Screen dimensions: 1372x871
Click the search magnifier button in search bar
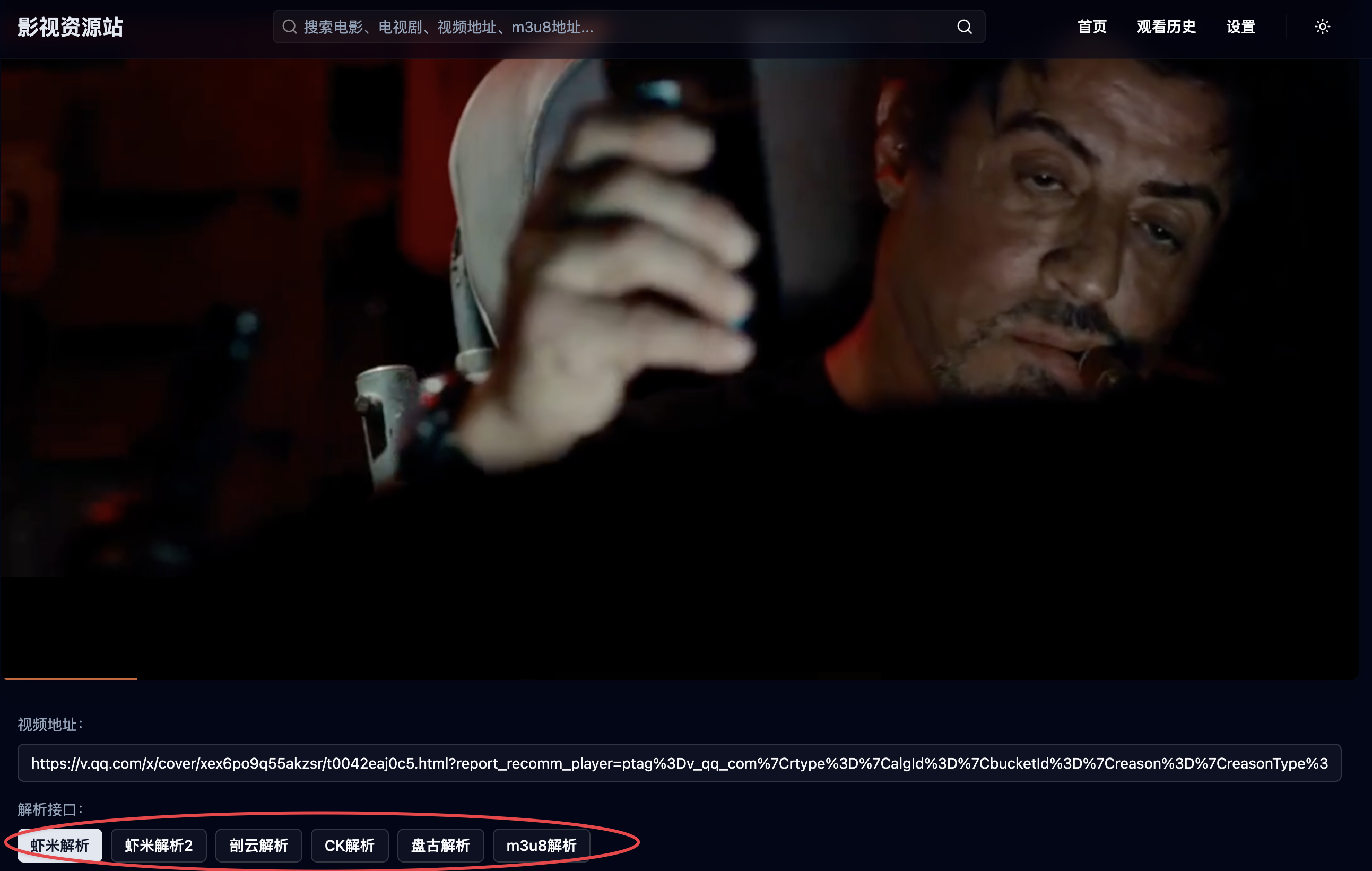964,27
